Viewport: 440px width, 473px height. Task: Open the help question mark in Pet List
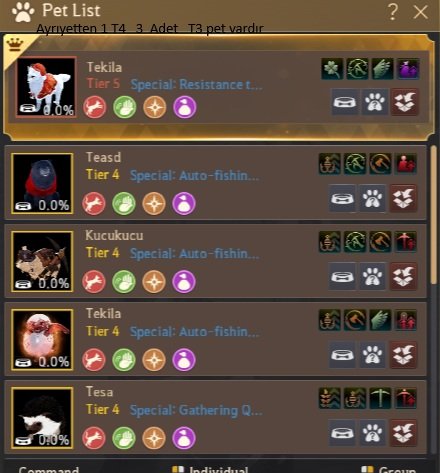[x=393, y=12]
